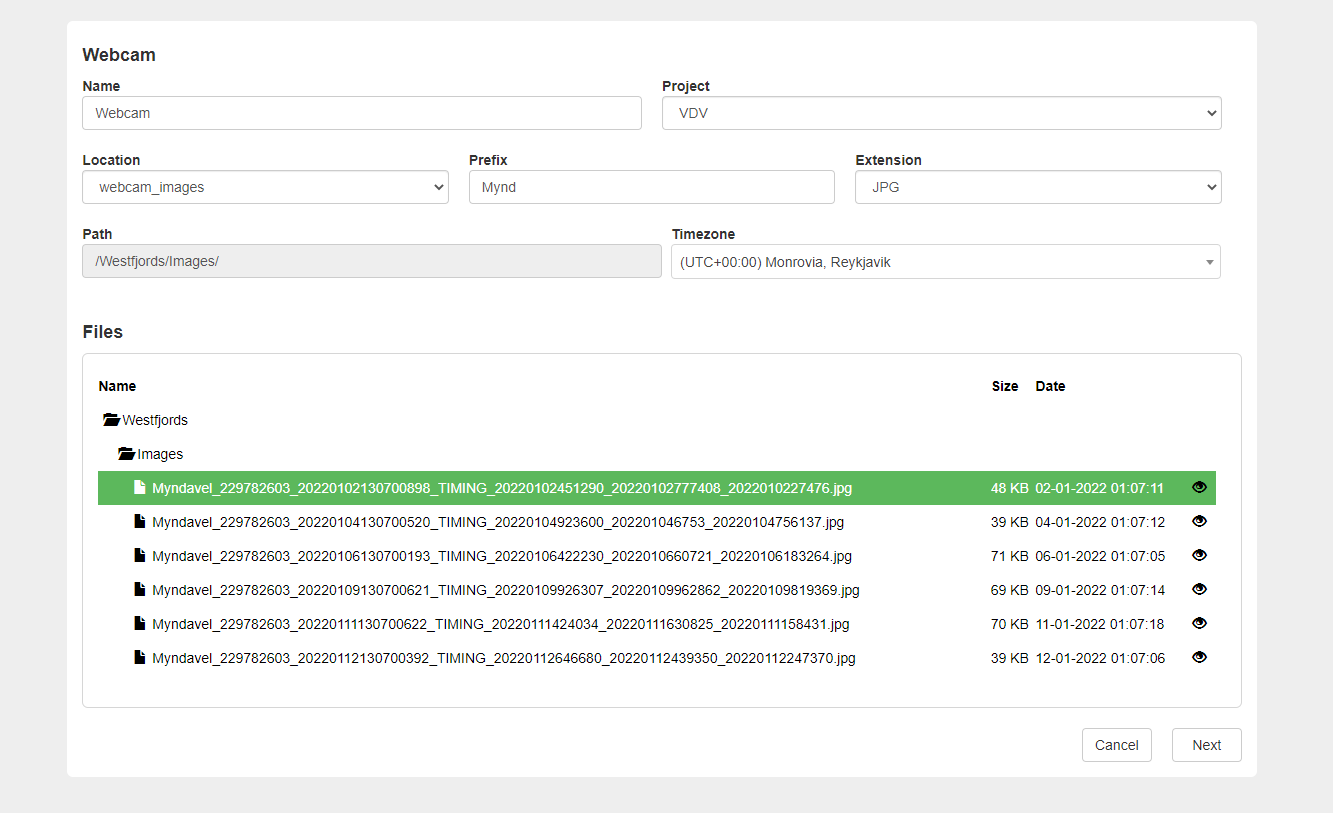Click the eye icon on the 09-01-2022 file row
This screenshot has height=813, width=1333.
click(1199, 590)
